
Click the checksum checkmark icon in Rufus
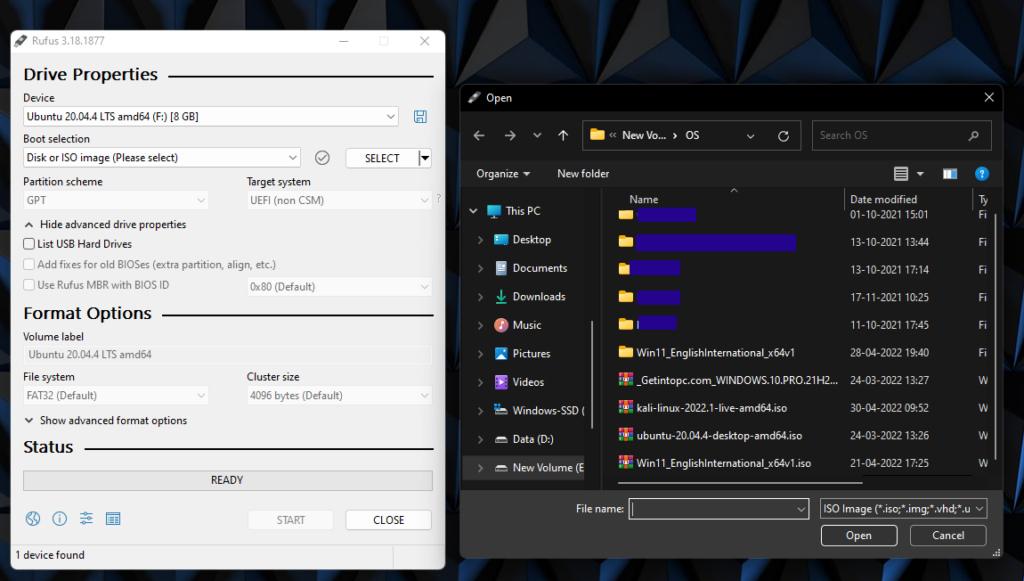click(322, 157)
